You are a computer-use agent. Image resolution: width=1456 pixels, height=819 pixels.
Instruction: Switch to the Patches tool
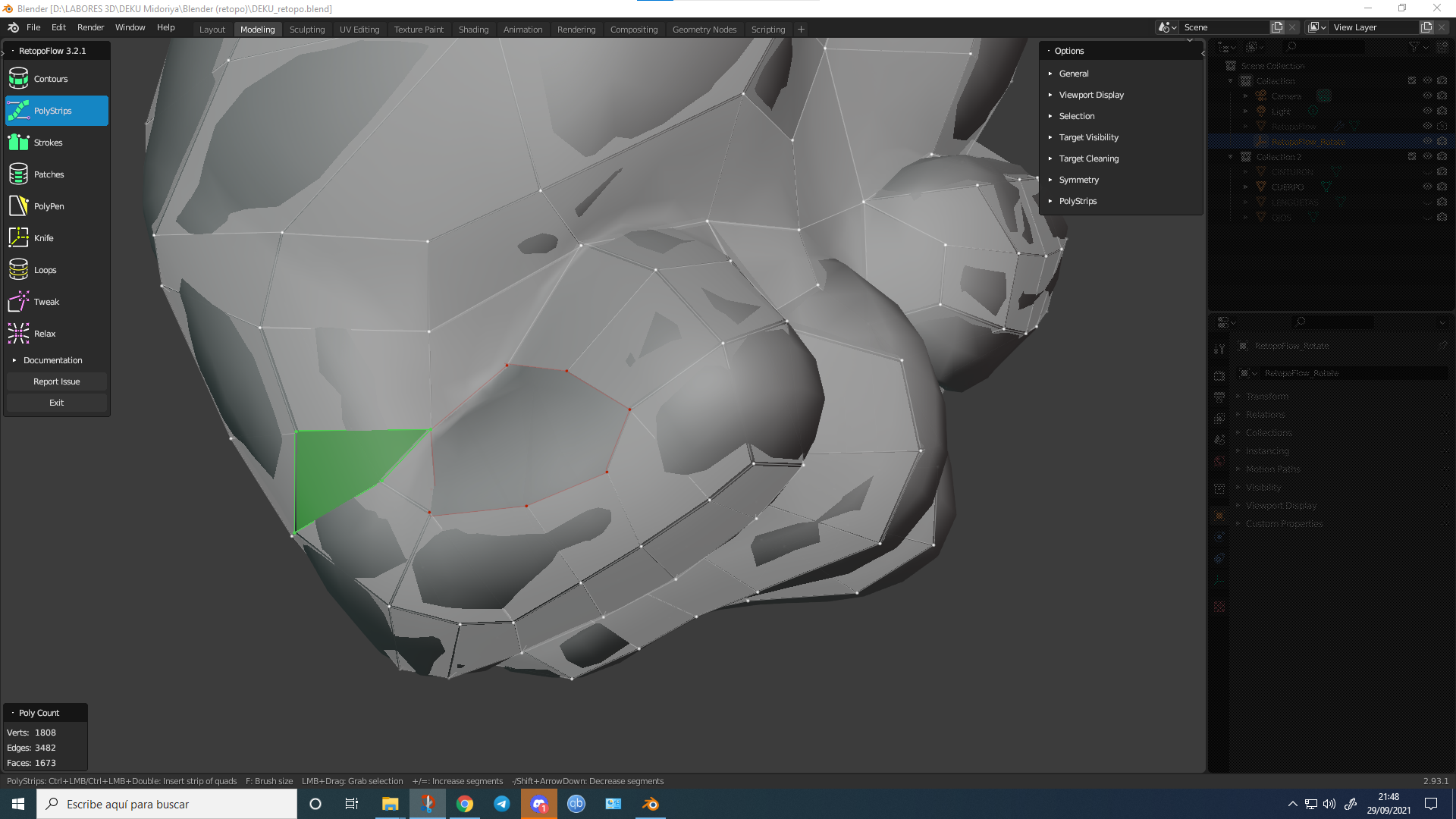48,174
